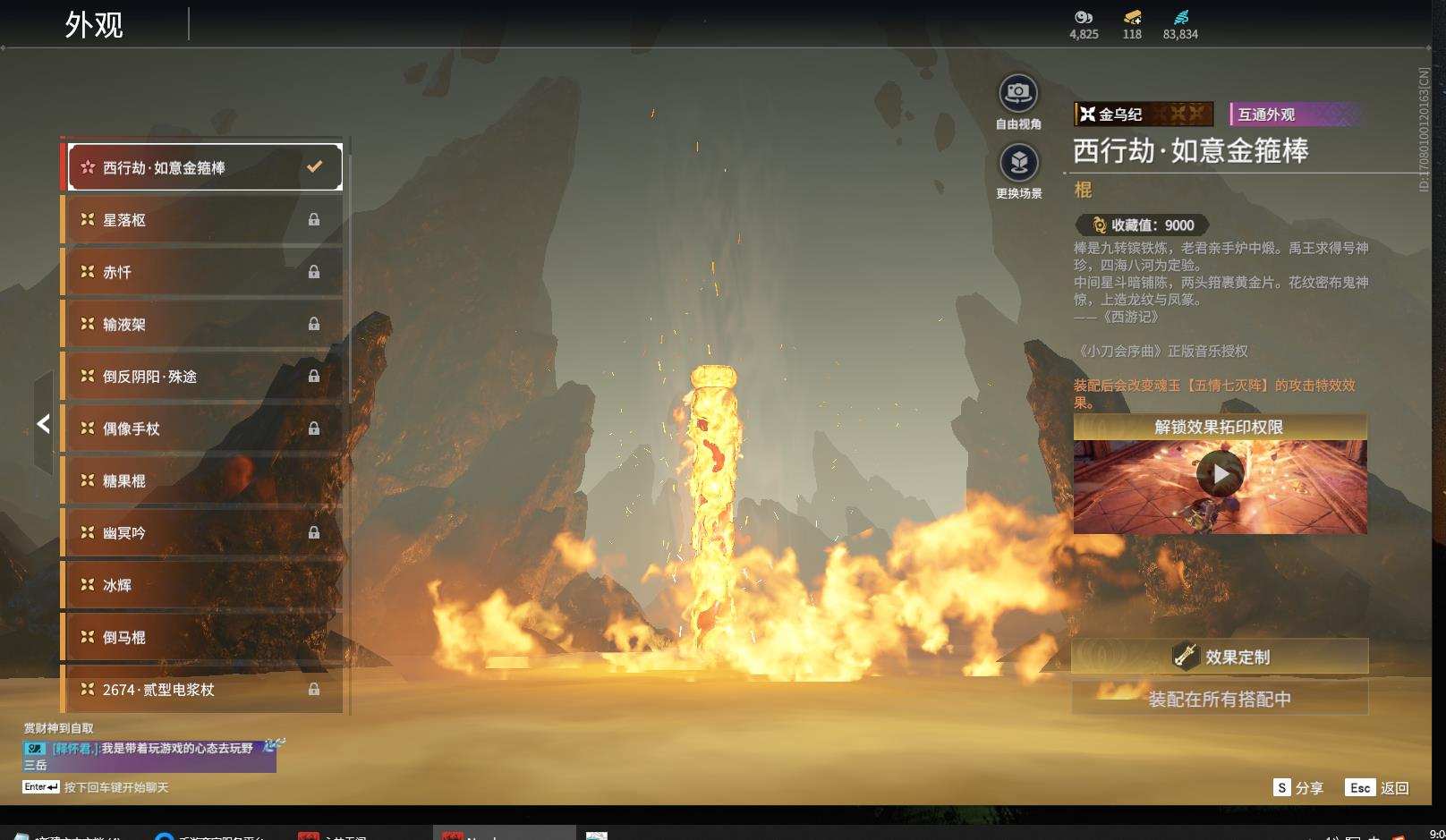Click the lock icon on 星落枢
The height and width of the screenshot is (840, 1446).
(314, 219)
